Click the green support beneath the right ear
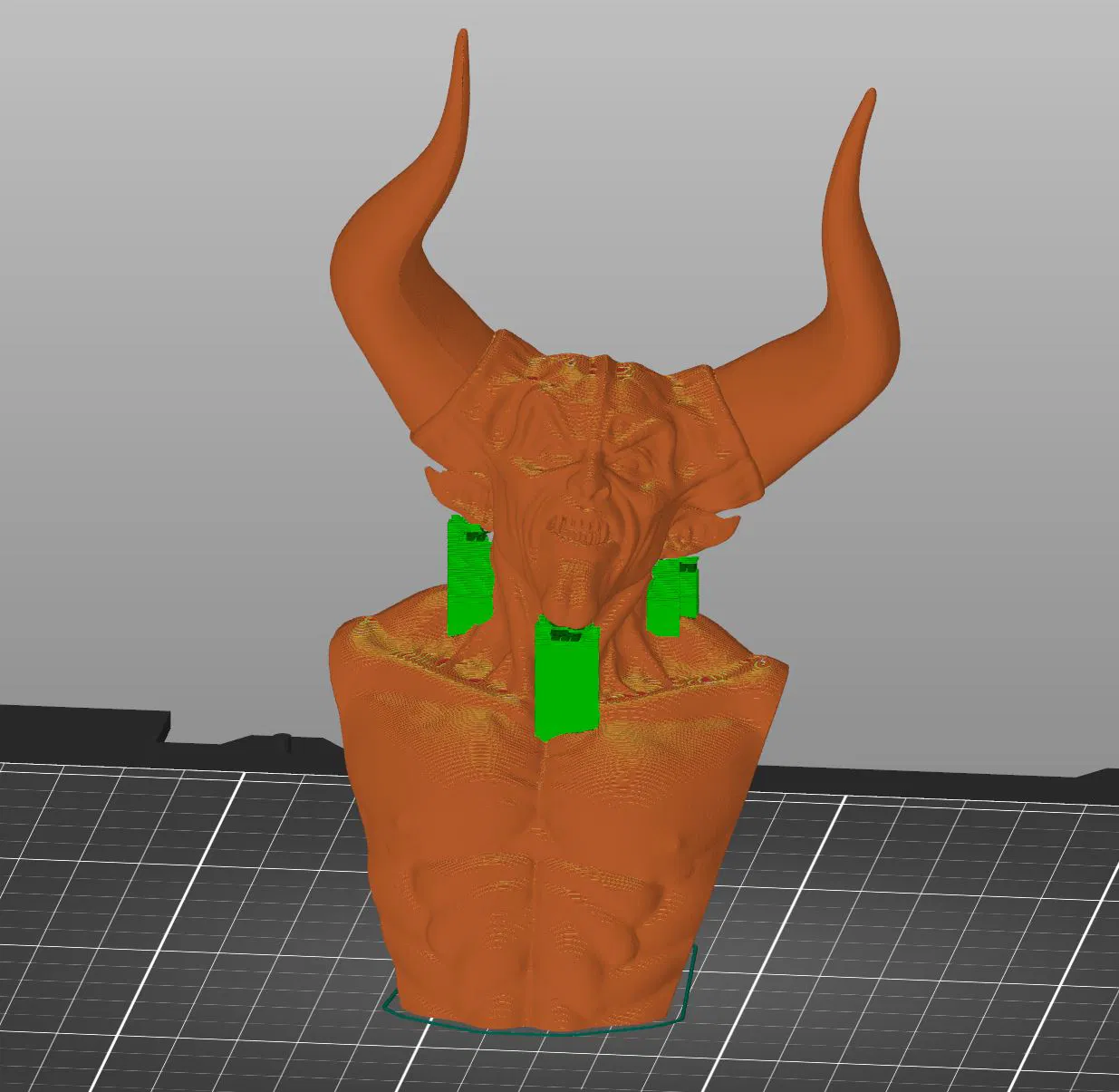Image resolution: width=1119 pixels, height=1092 pixels. coord(671,595)
